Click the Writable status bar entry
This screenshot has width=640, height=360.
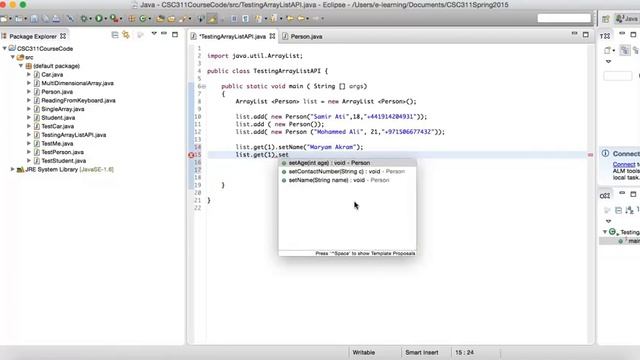[x=363, y=352]
